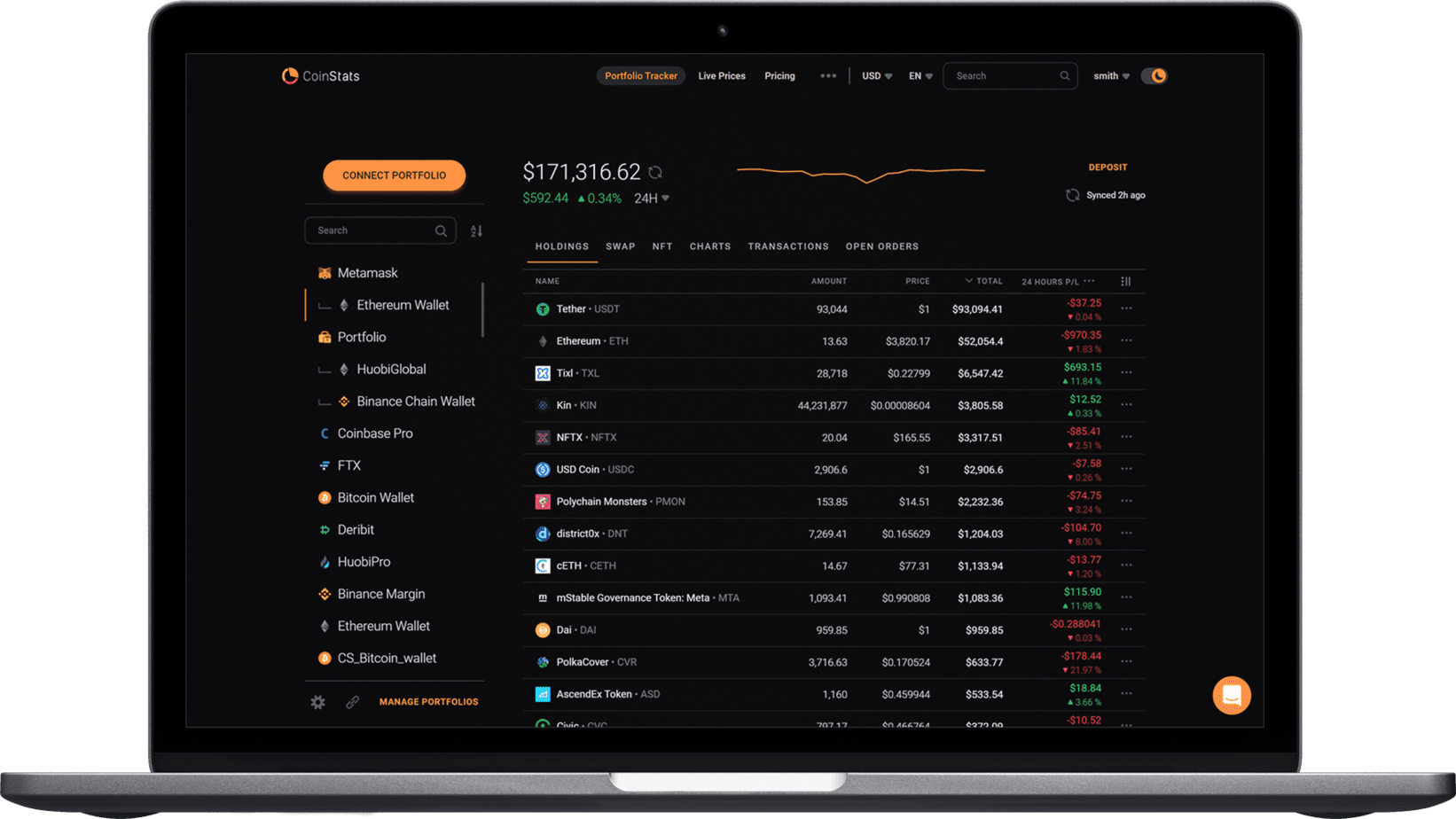Open the smith account dropdown
The image size is (1456, 819).
1111,76
